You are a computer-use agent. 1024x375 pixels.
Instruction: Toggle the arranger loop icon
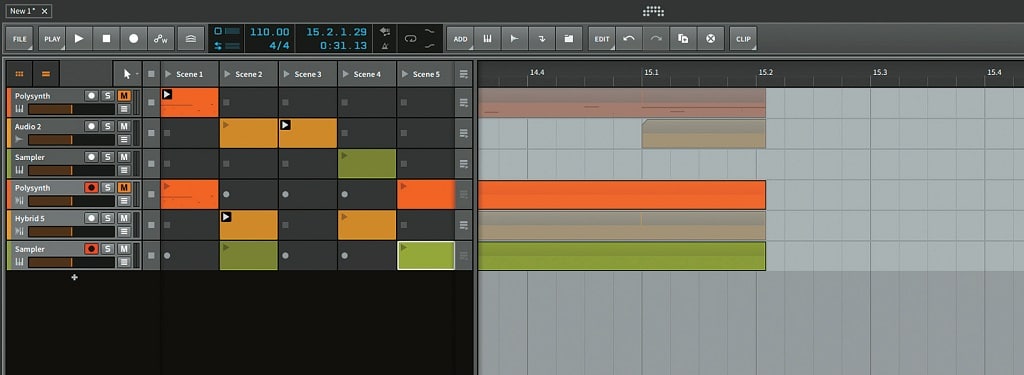tap(411, 39)
